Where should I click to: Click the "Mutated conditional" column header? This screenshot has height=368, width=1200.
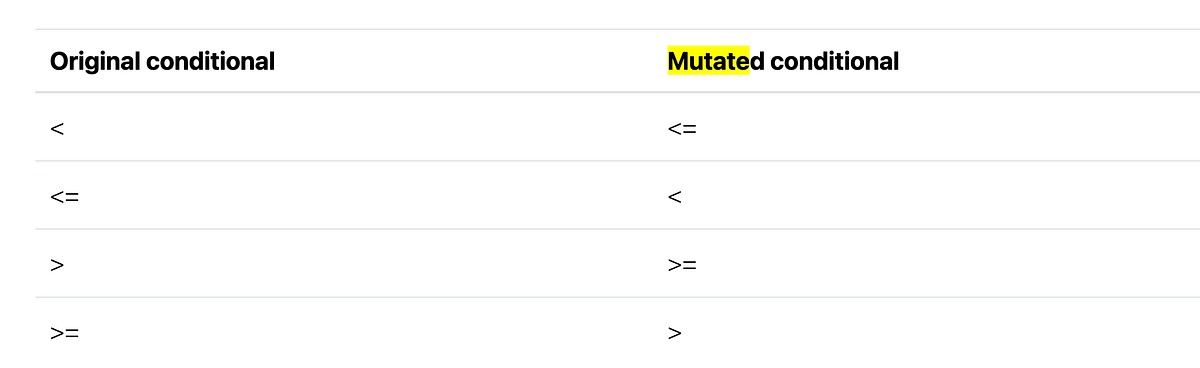[x=783, y=62]
